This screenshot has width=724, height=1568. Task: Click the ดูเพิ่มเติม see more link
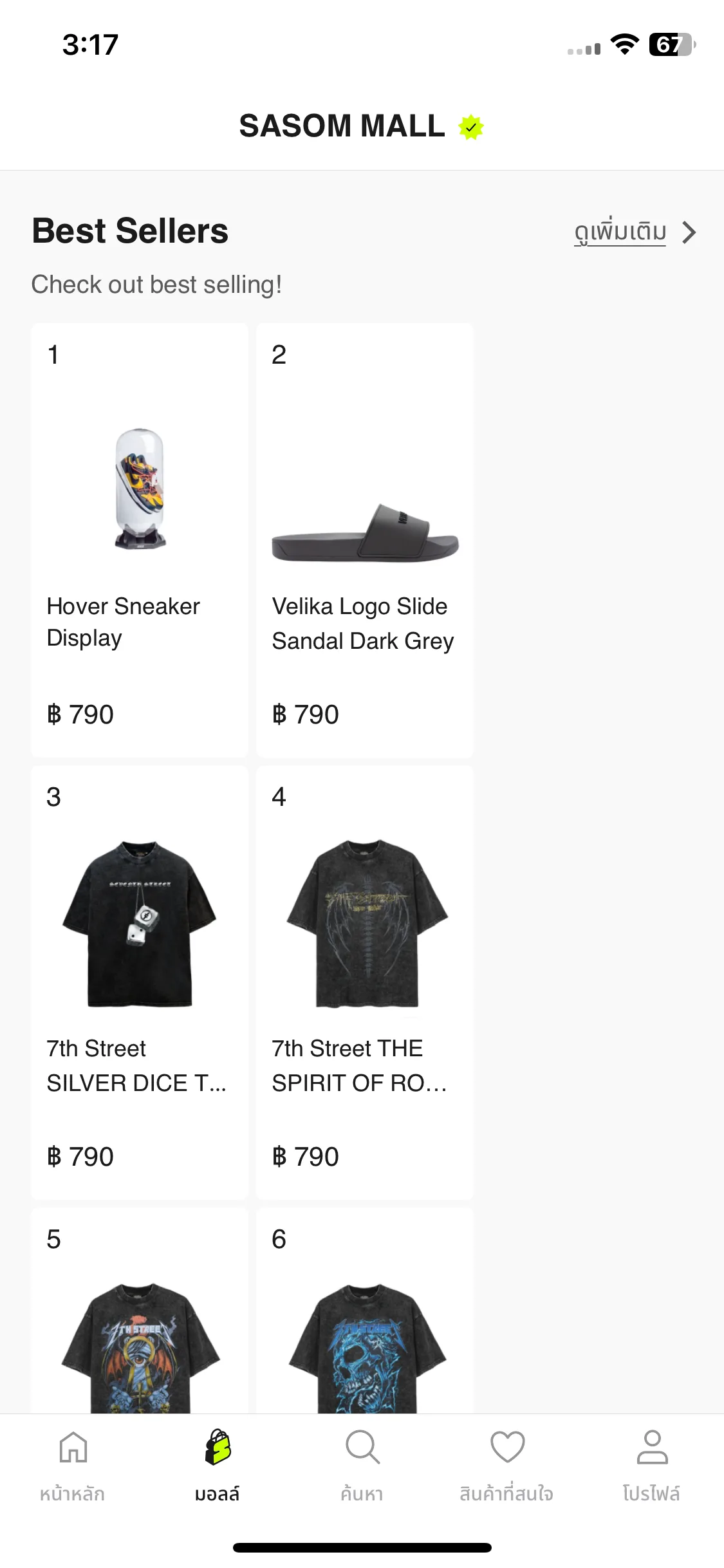(620, 232)
